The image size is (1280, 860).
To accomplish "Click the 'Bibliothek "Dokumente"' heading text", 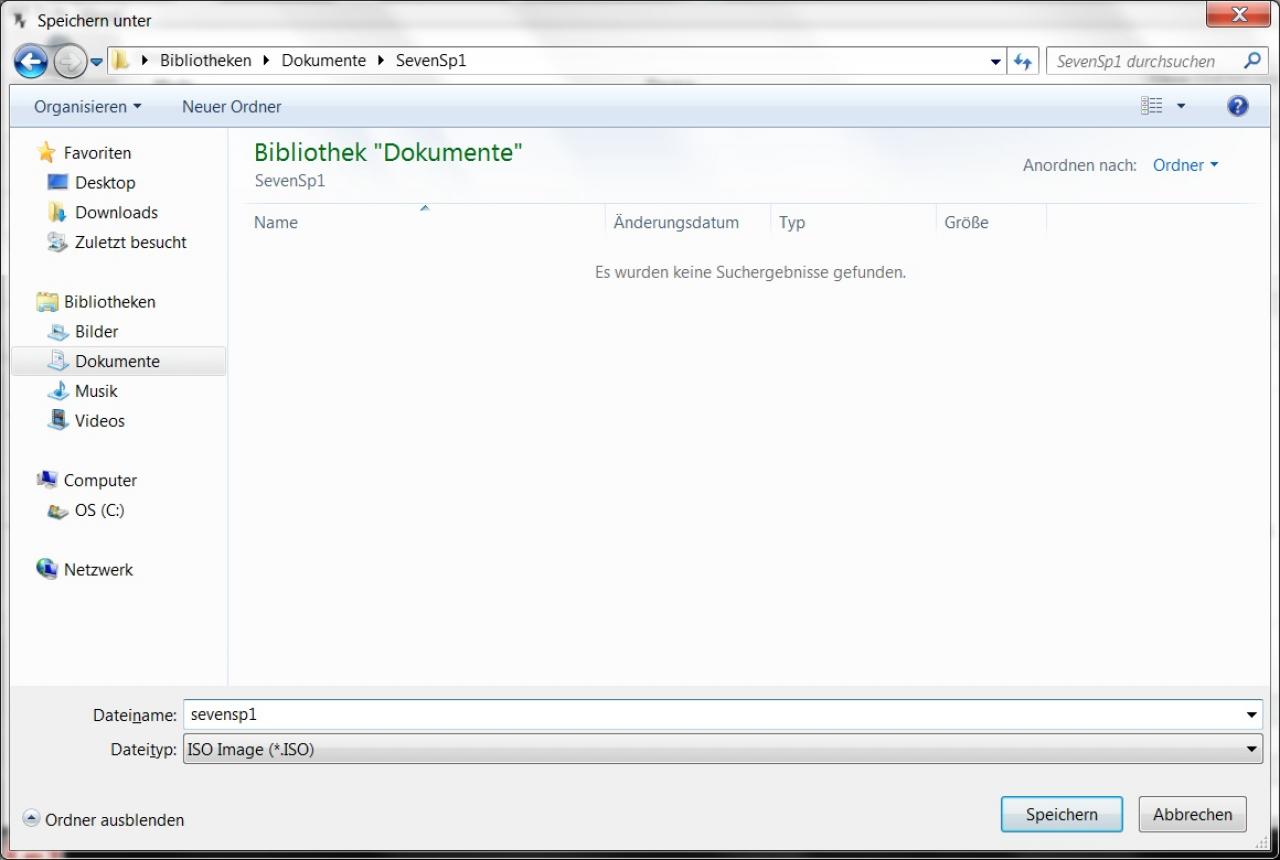I will 388,153.
